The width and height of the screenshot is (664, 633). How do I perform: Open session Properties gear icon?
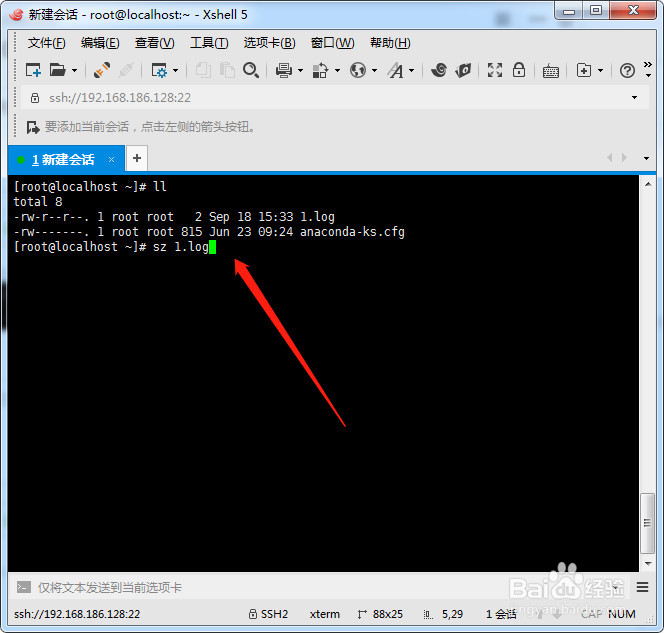point(159,70)
